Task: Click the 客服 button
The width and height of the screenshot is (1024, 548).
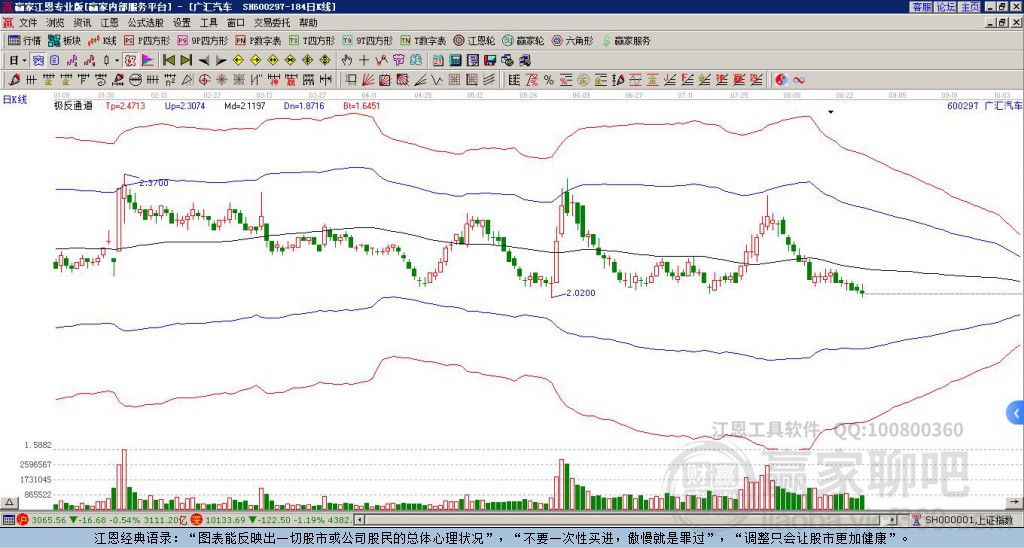Action: click(x=921, y=7)
